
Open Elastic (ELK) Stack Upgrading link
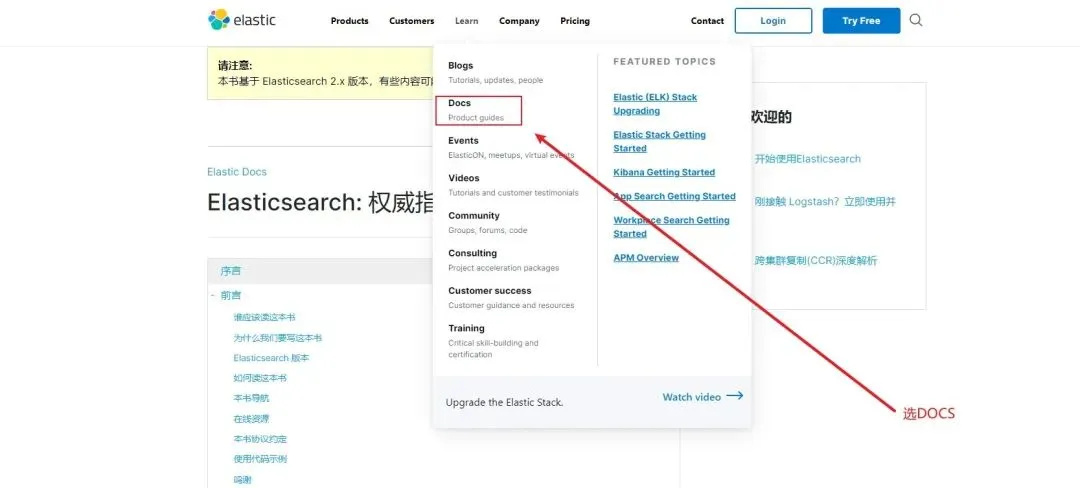[655, 104]
